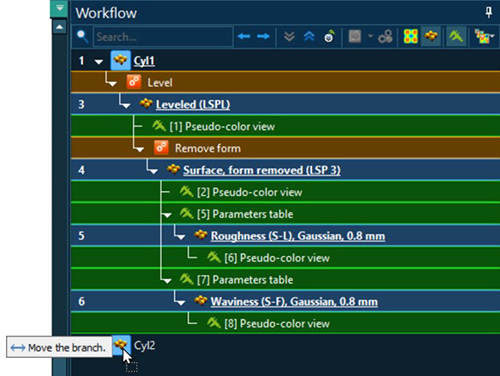Collapse all workflow branches with double-up chevron

point(309,36)
